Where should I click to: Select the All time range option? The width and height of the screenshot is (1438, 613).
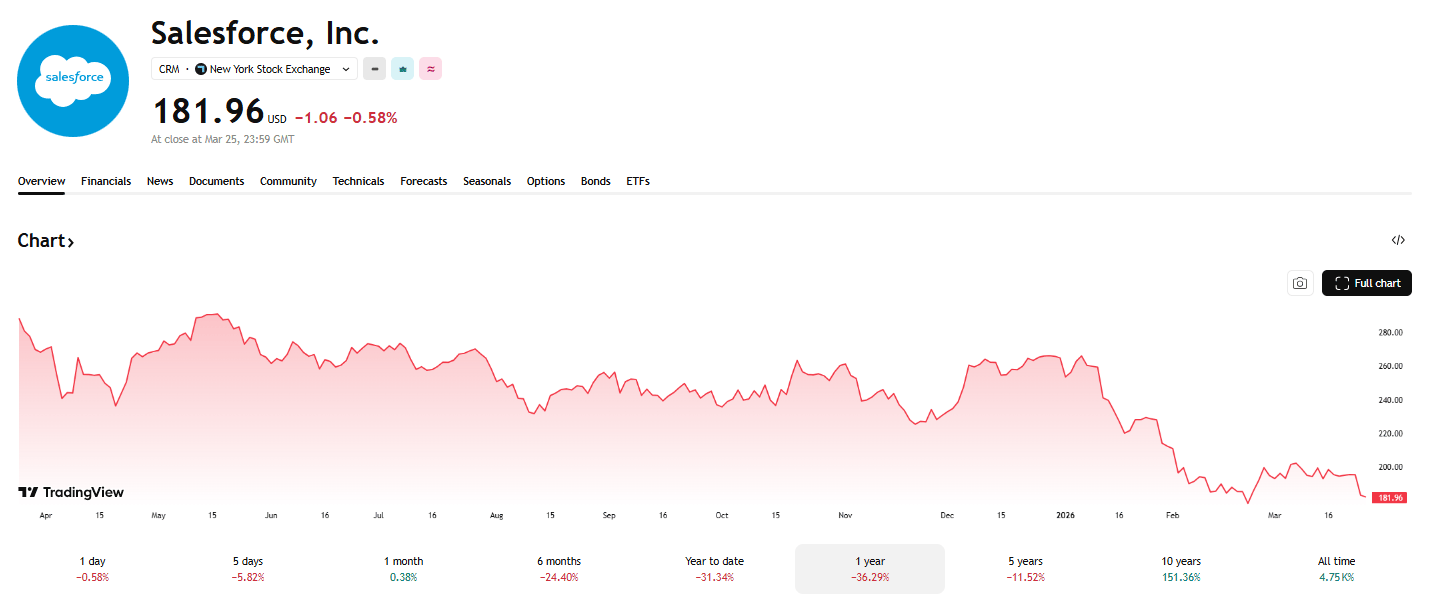click(1336, 568)
